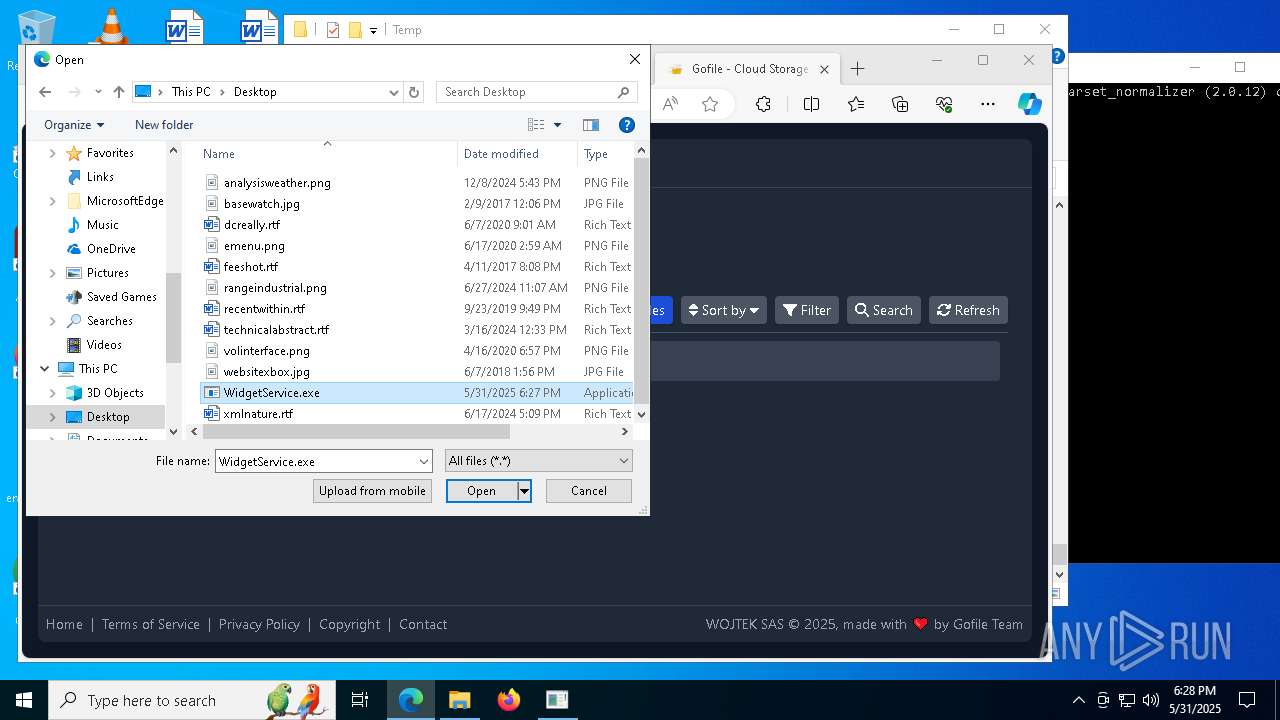Expand the Favorites tree node
1280x720 pixels.
point(52,153)
